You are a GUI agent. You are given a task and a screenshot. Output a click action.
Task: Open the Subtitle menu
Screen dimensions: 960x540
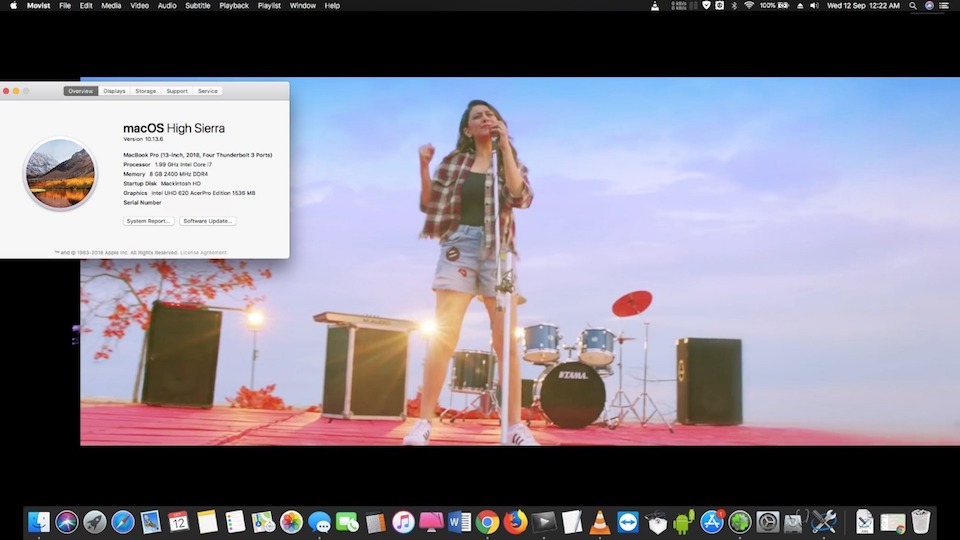(x=197, y=6)
